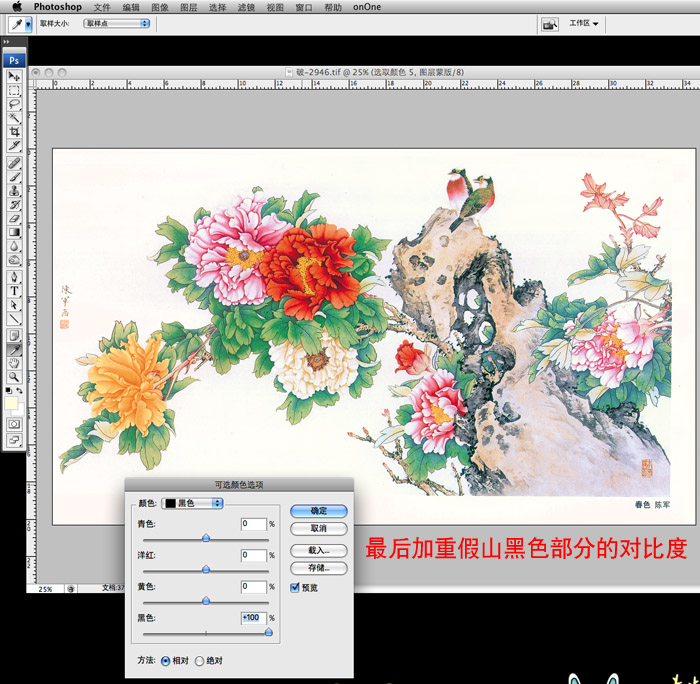Open the 视图 menu

(x=275, y=7)
